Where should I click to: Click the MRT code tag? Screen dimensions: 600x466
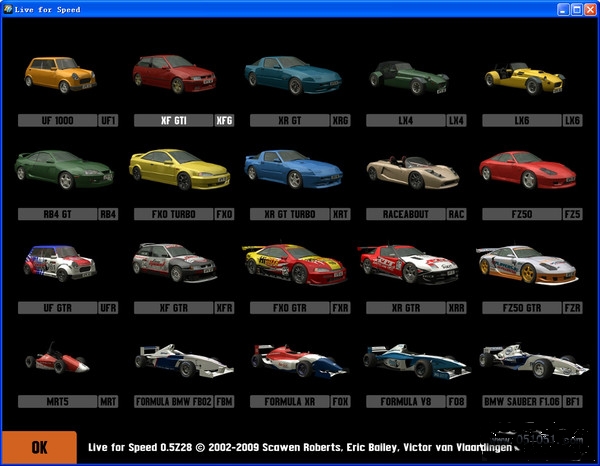tap(108, 402)
